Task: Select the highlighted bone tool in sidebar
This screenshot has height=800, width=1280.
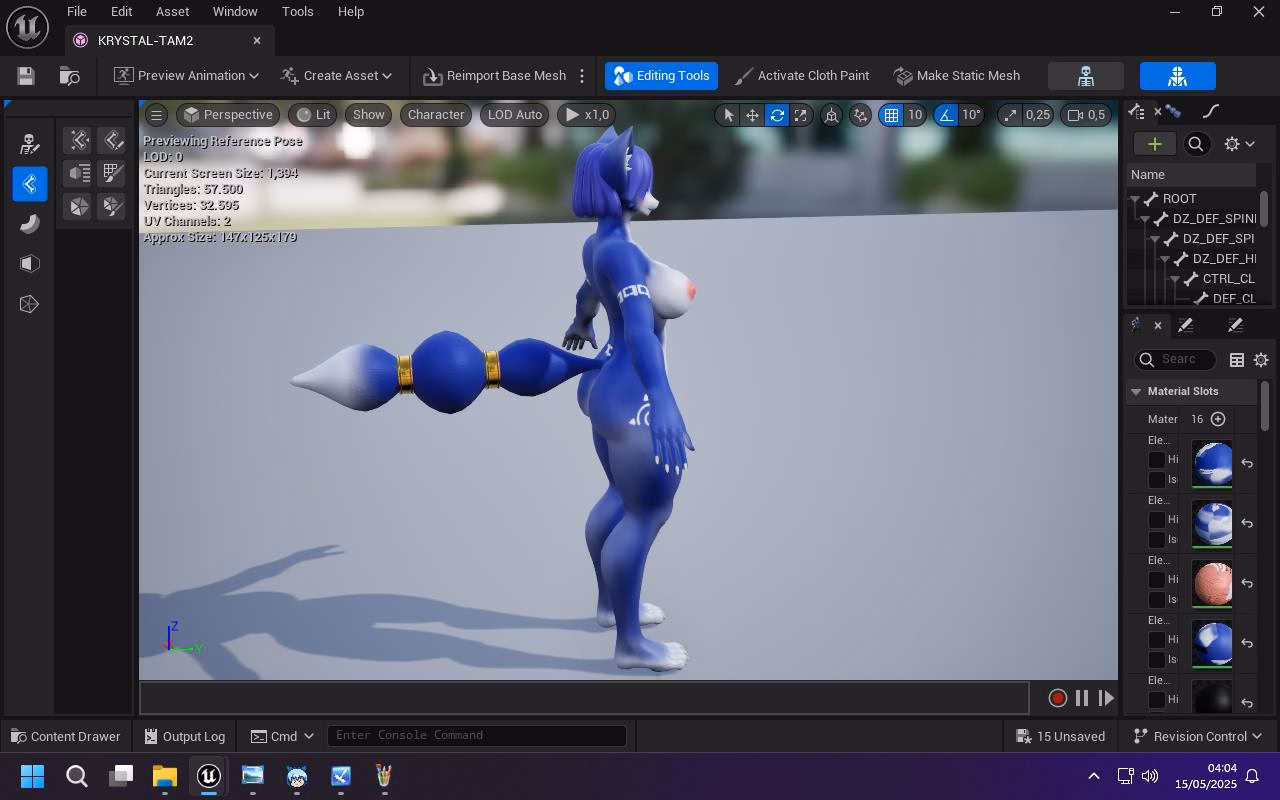Action: click(29, 184)
